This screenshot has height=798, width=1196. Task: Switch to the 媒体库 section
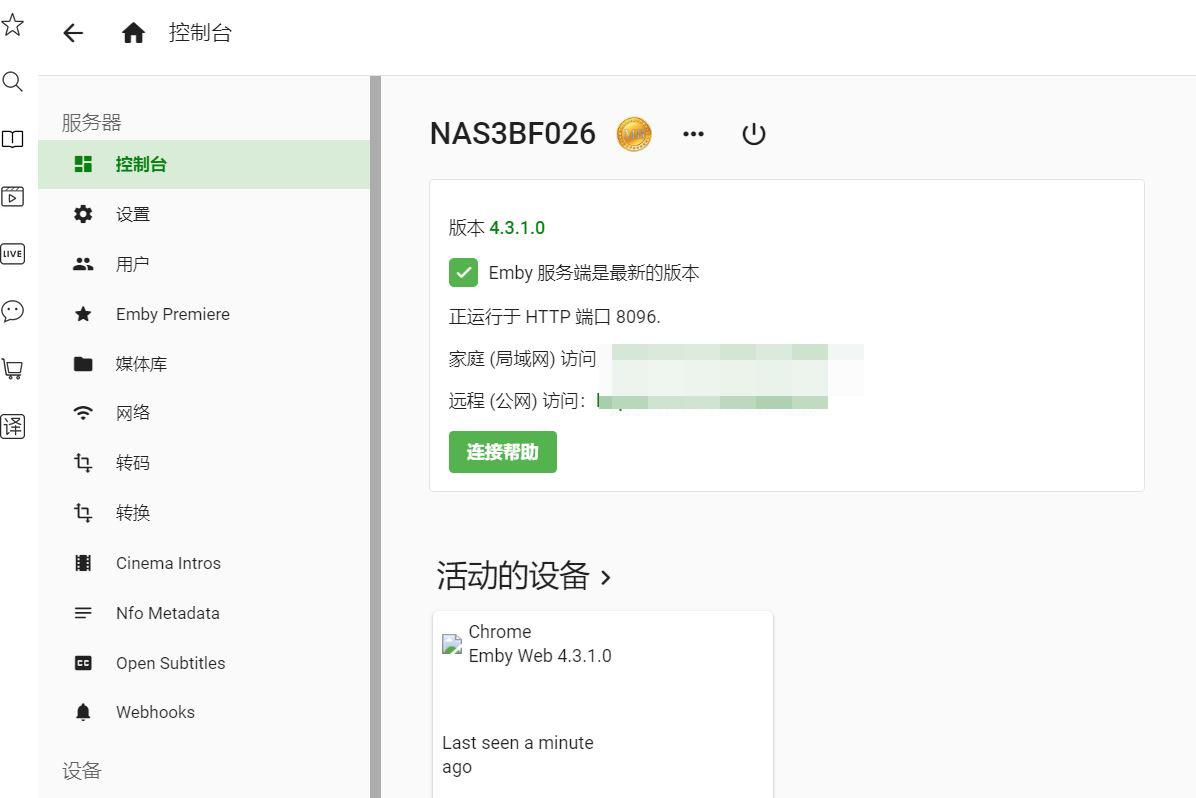[x=140, y=363]
